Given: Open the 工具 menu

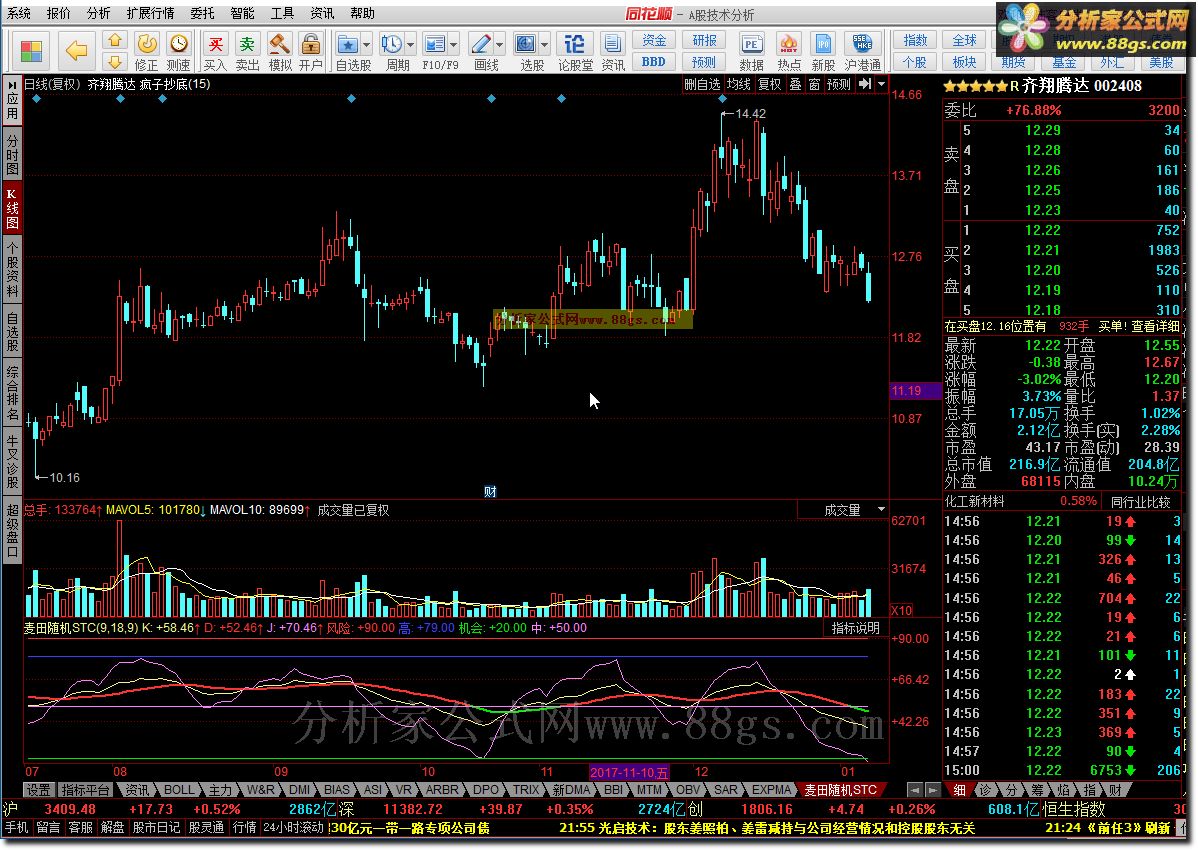Looking at the screenshot, I should 282,13.
